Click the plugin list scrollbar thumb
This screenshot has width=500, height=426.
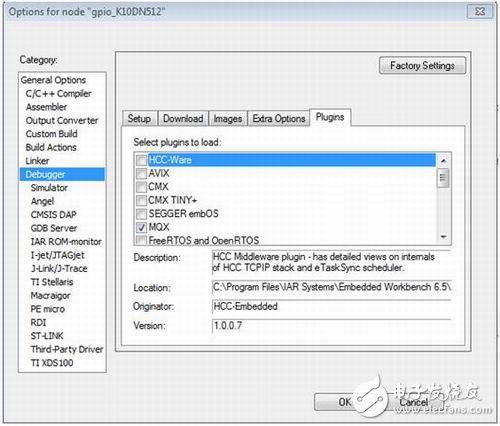pyautogui.click(x=443, y=178)
